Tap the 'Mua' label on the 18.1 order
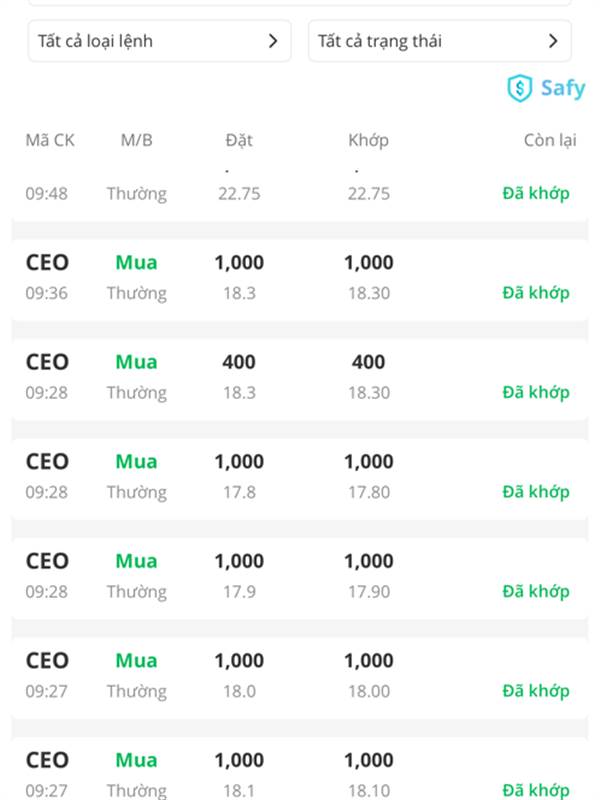600x800 pixels. coord(136,760)
